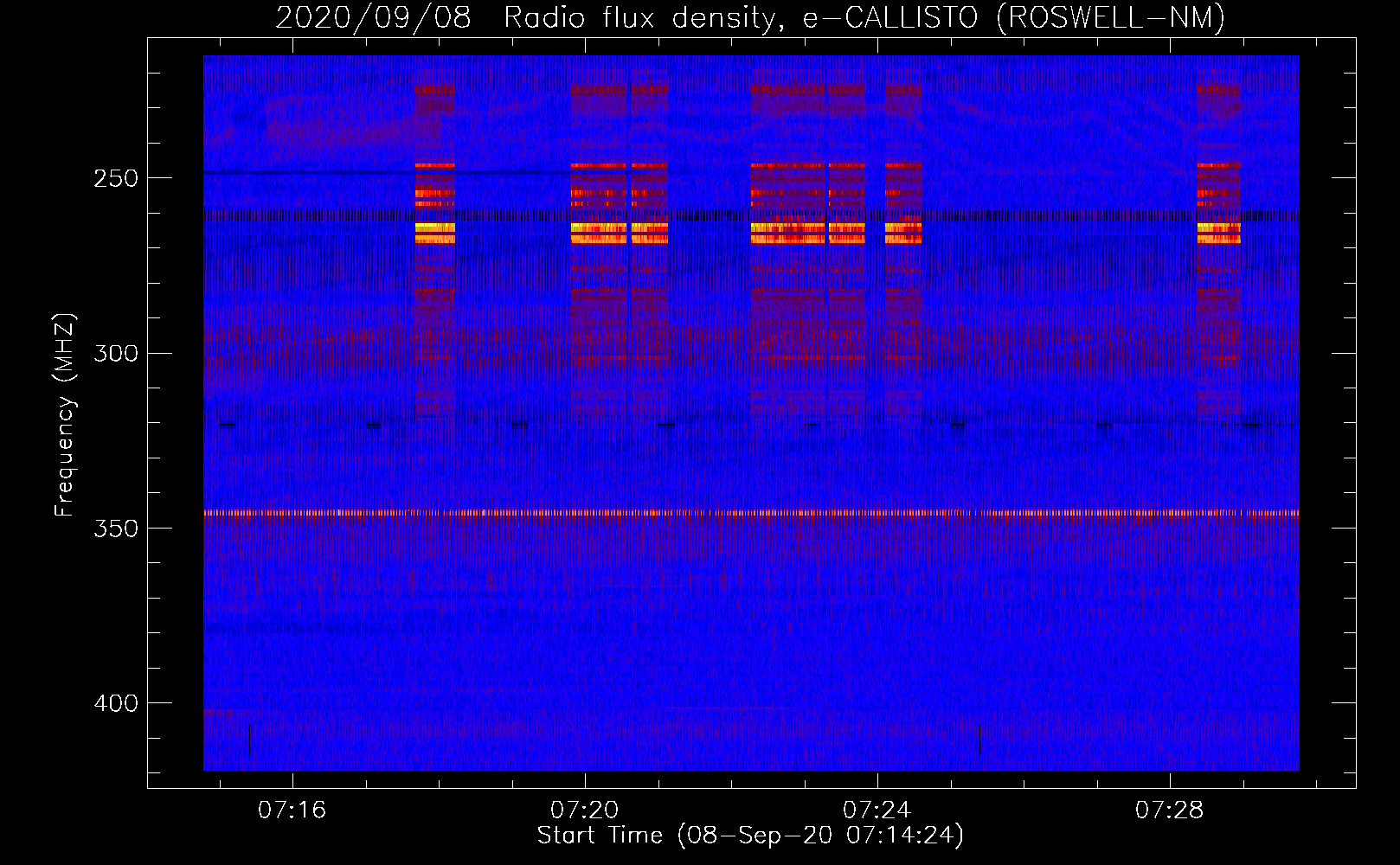Click the 07:20 time tick label
This screenshot has width=1400, height=865.
(x=585, y=810)
